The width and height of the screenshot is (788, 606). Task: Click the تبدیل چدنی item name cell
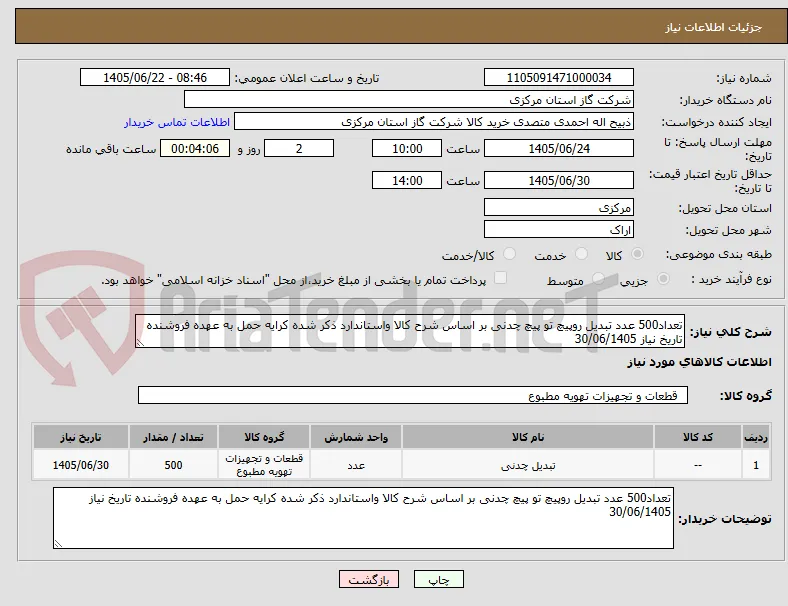[x=528, y=465]
